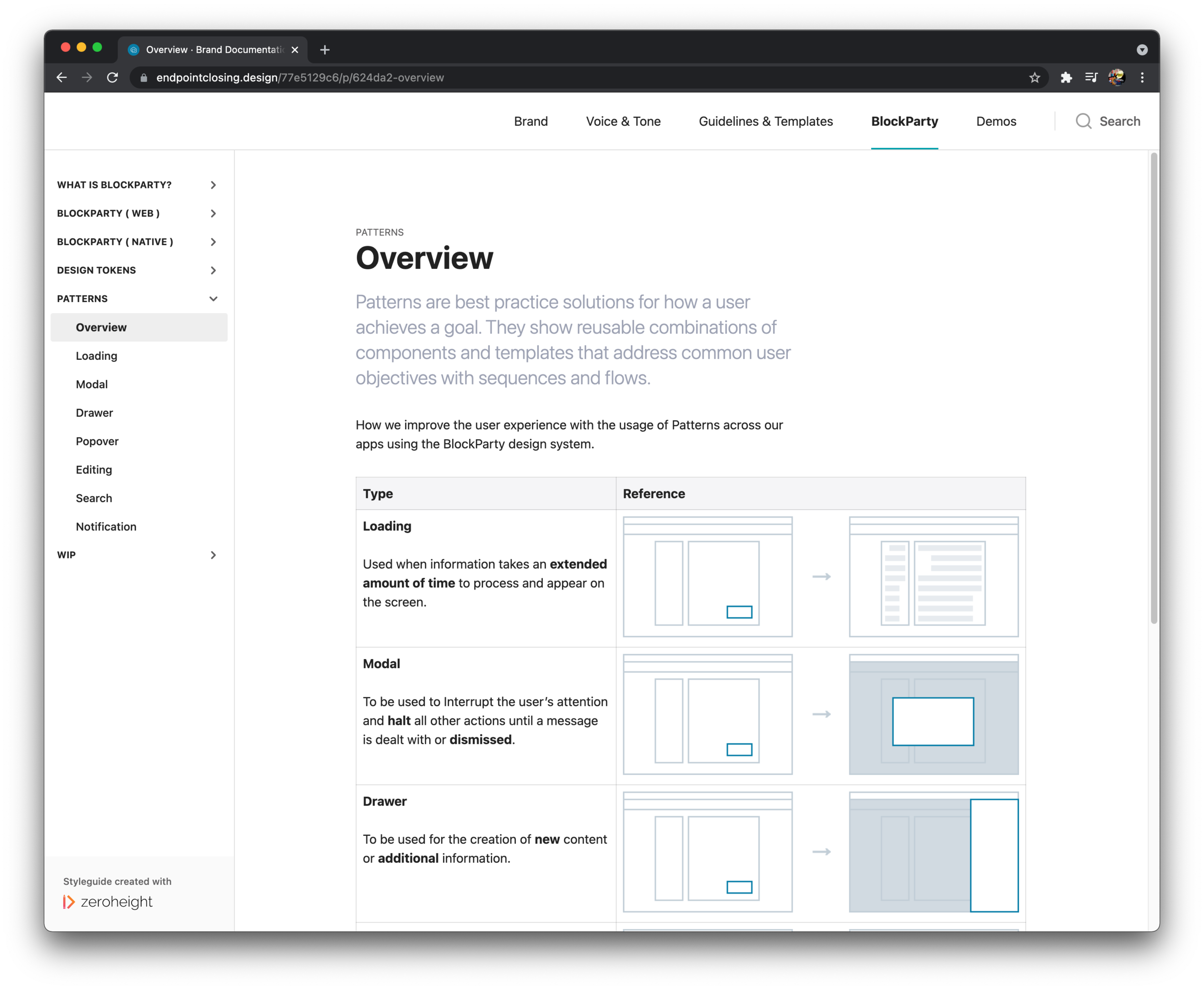Click the magnifier Search icon in header

[x=1083, y=121]
